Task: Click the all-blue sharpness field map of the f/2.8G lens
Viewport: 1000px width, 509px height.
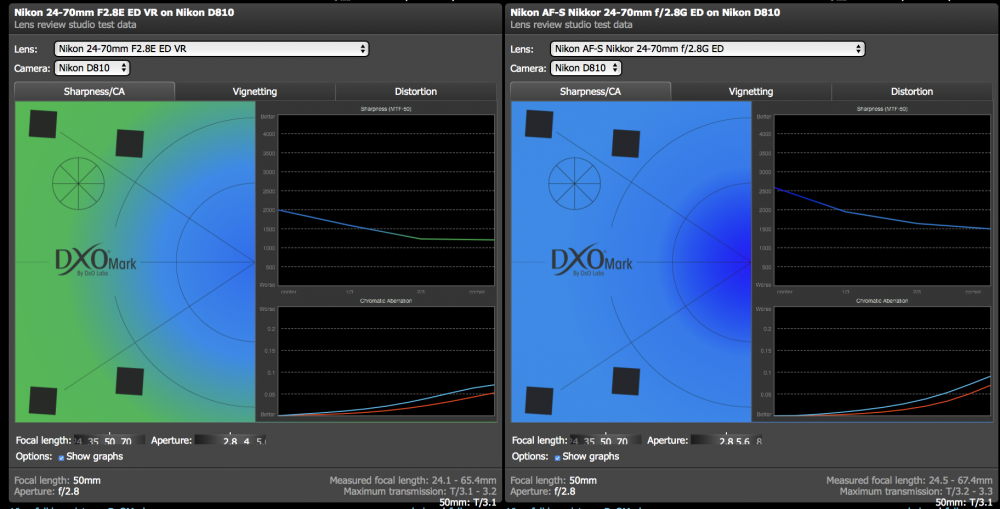Action: 631,262
